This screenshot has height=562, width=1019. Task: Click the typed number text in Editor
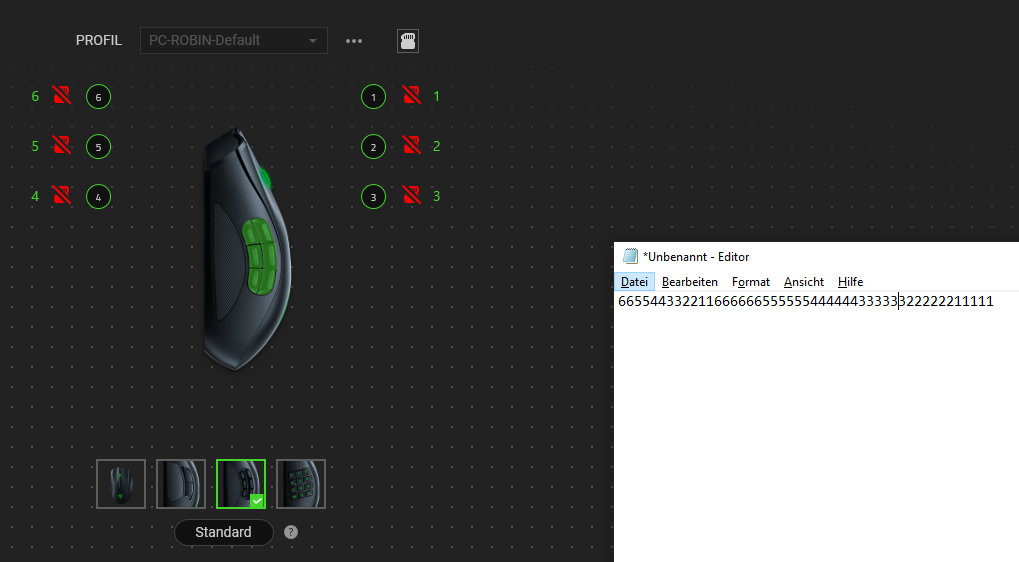806,301
